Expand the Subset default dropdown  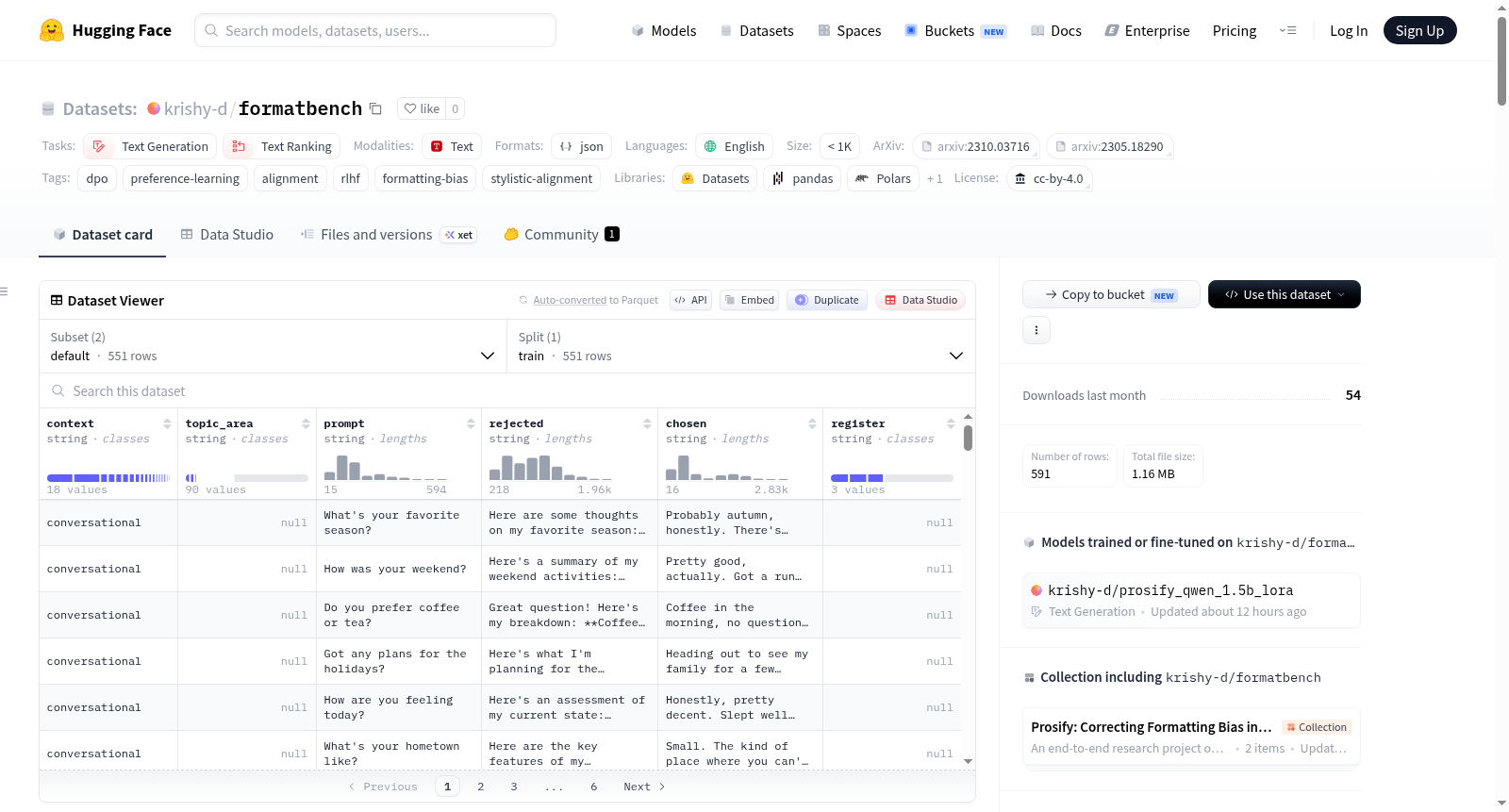click(273, 346)
